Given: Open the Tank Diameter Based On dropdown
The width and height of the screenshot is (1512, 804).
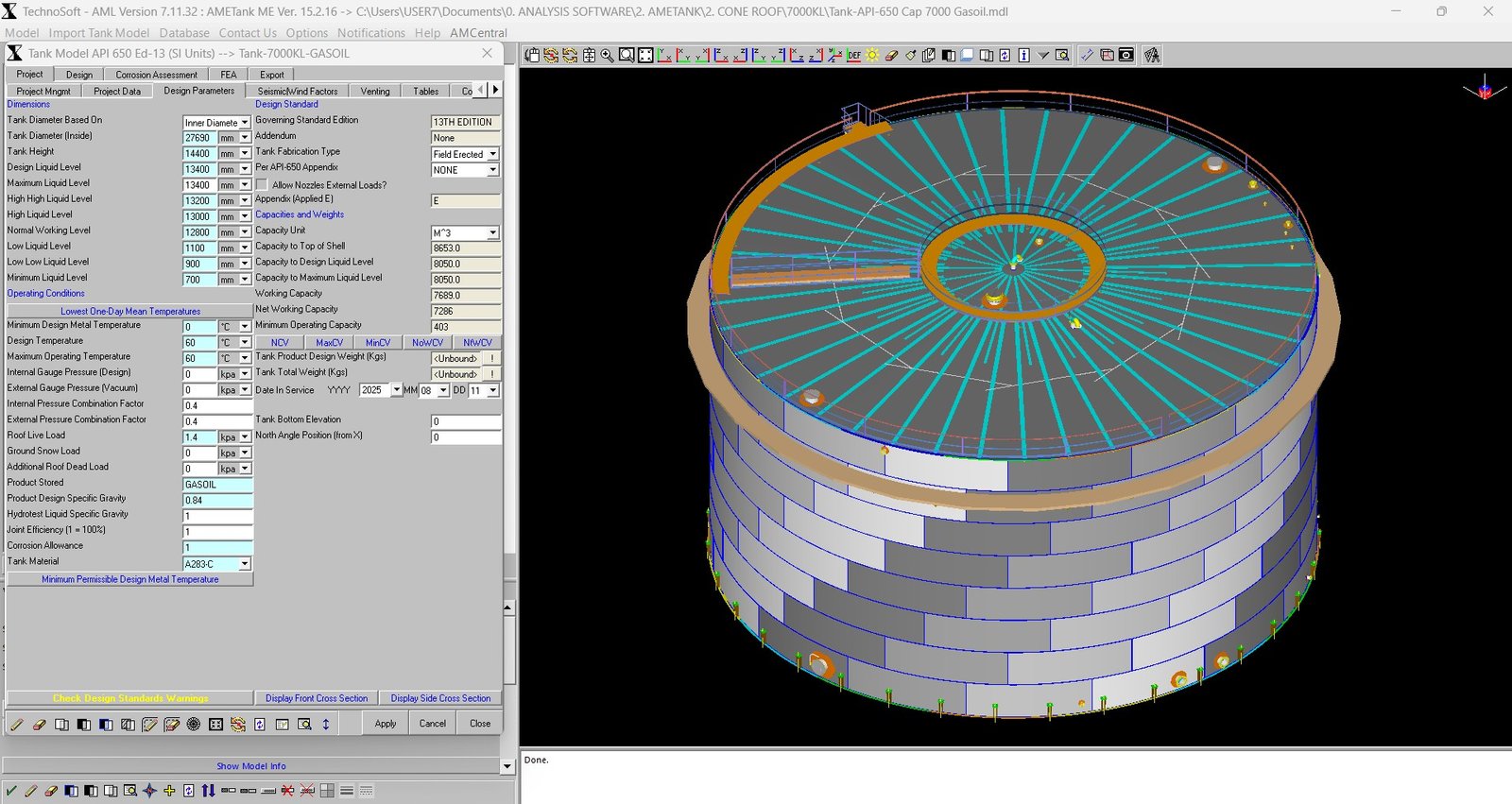Looking at the screenshot, I should coord(245,123).
